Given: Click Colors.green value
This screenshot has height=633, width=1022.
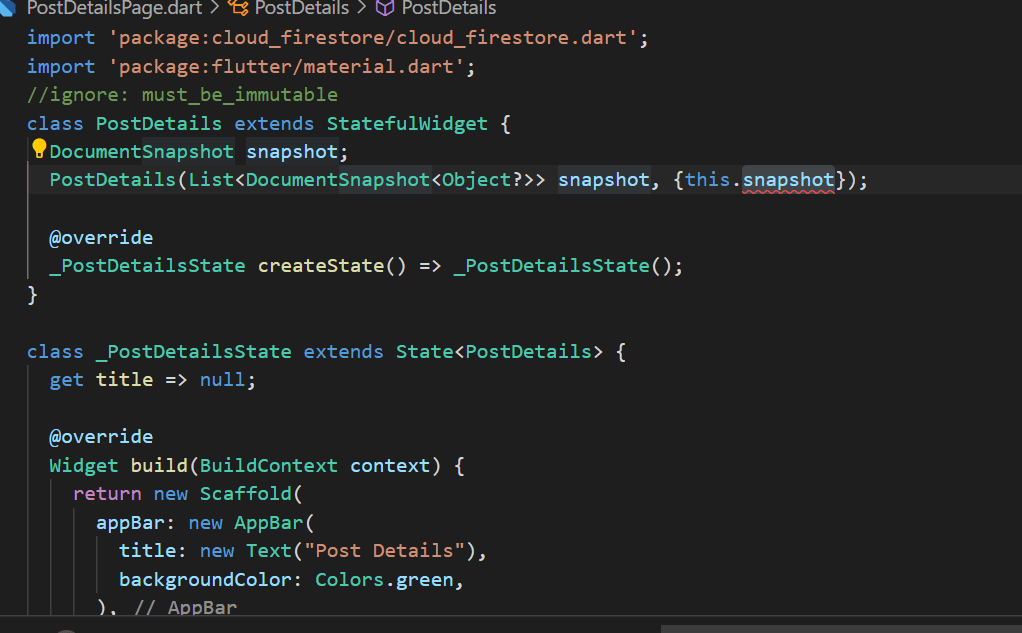Looking at the screenshot, I should (x=384, y=580).
